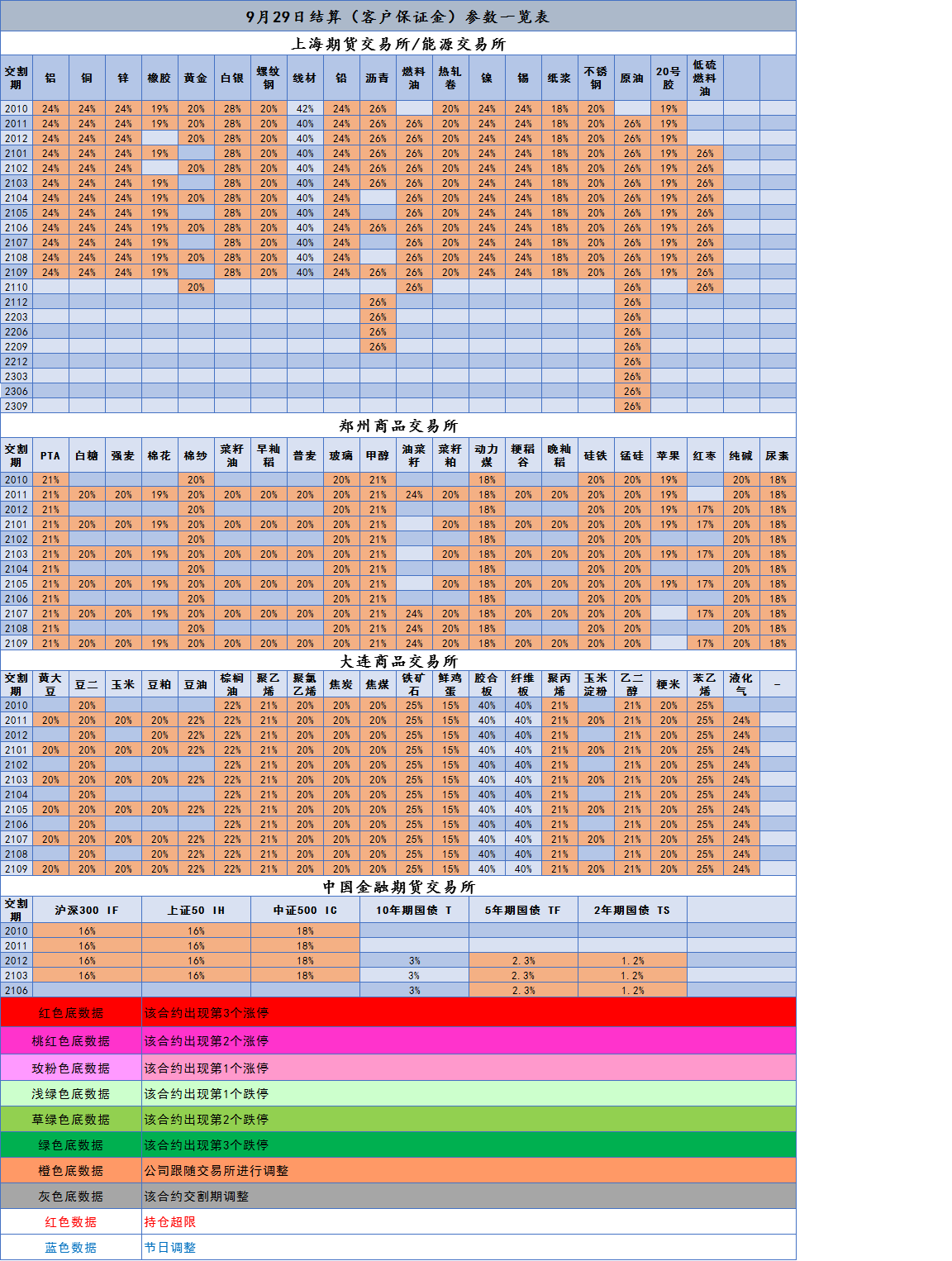Click the 棕榈油 column header
This screenshot has height=1261, width=952.
[x=232, y=684]
